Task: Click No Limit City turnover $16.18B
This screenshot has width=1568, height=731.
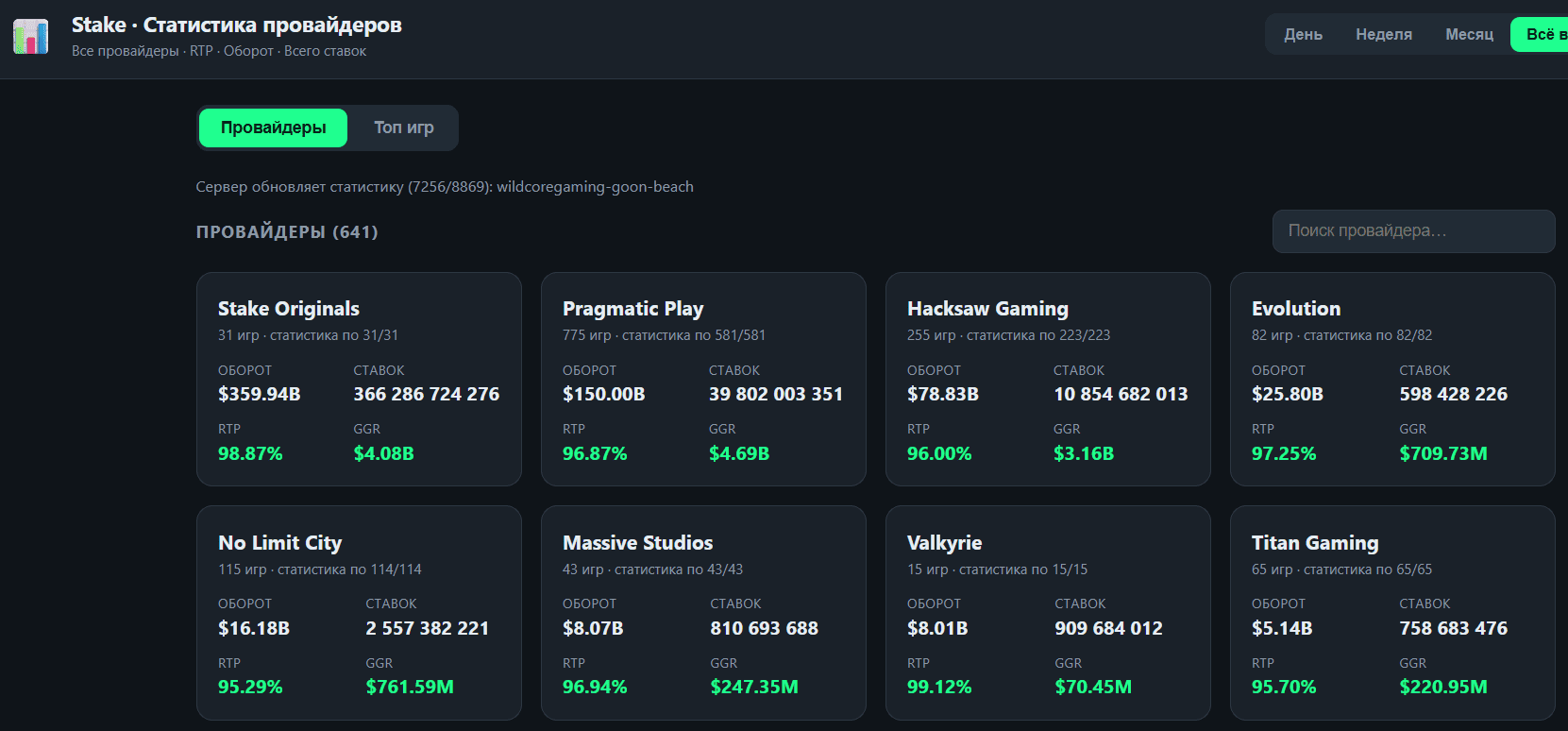Action: point(254,628)
